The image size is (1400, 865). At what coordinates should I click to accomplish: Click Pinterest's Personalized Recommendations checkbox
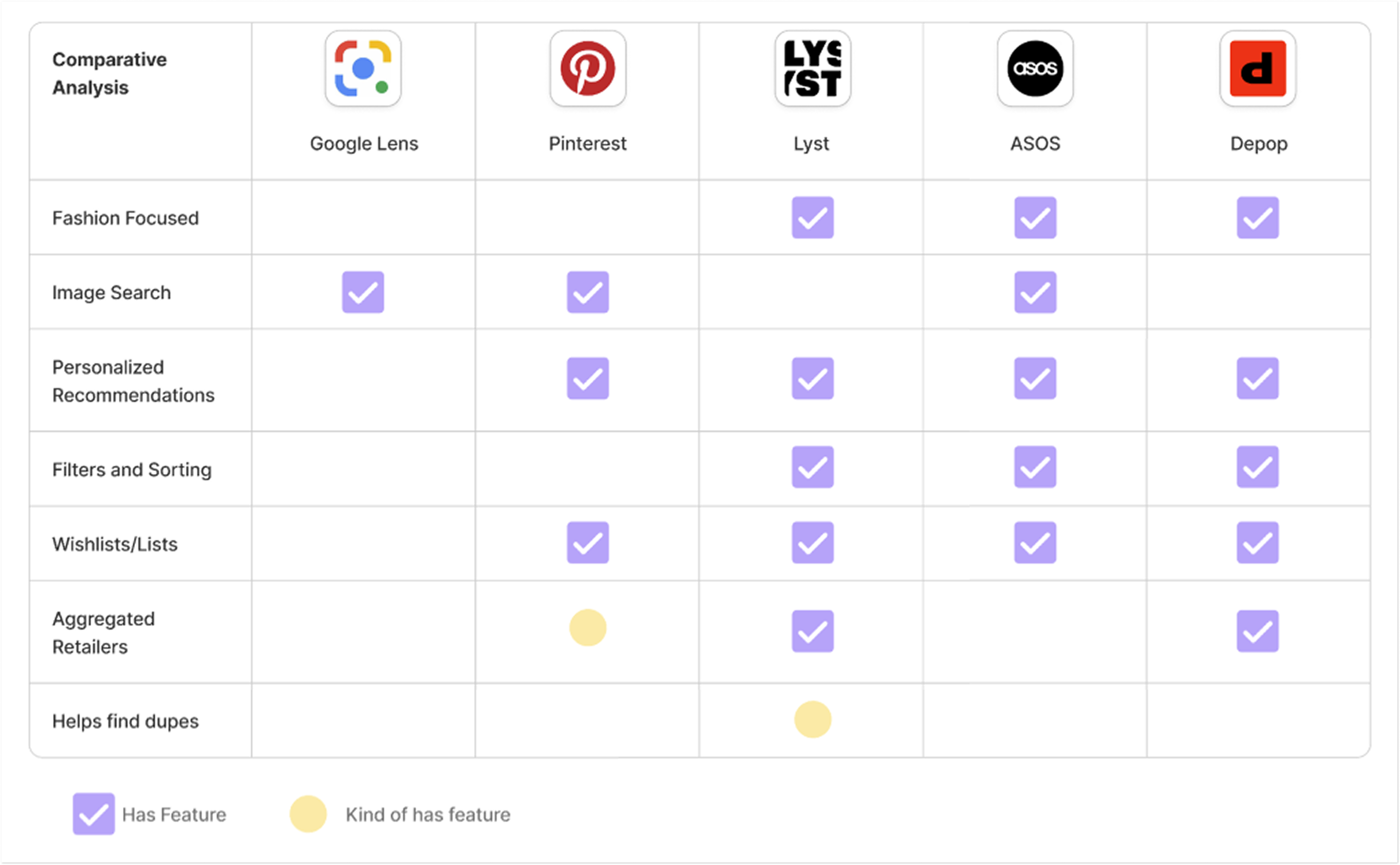587,378
